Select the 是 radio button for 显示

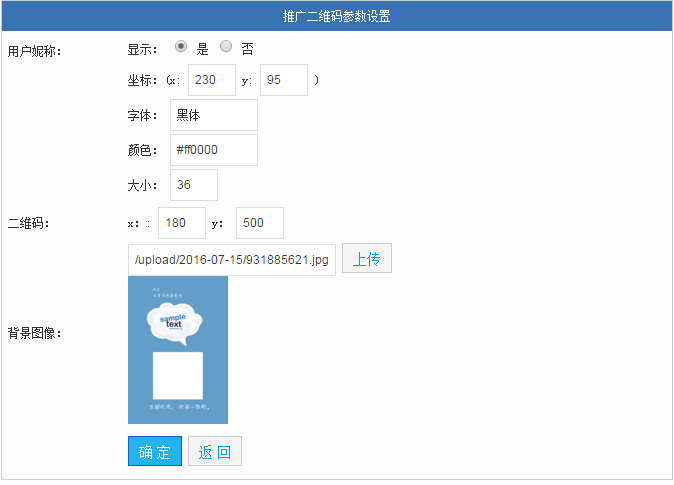181,47
